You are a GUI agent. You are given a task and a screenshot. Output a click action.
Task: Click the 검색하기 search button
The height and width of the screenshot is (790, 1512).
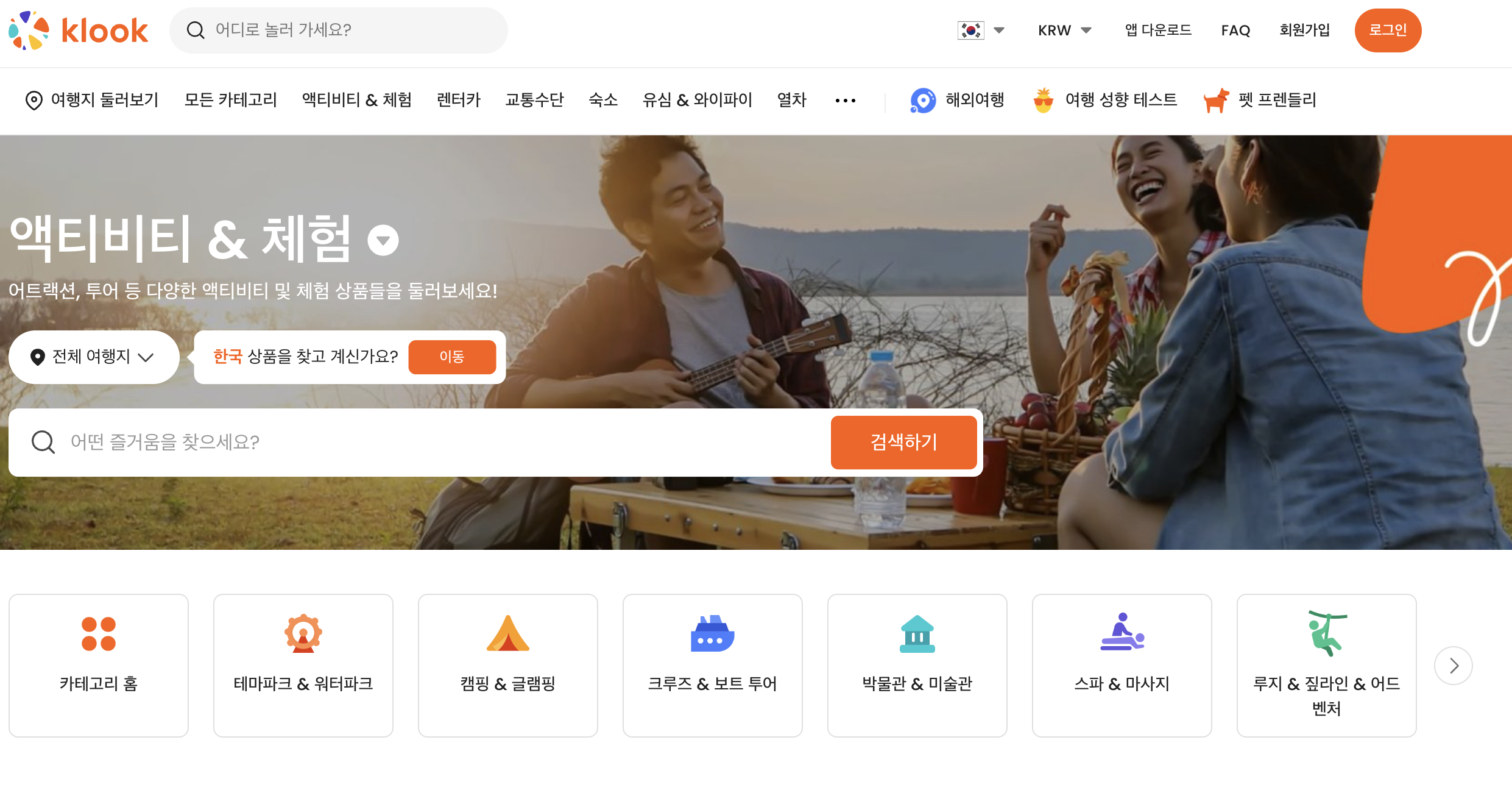903,442
